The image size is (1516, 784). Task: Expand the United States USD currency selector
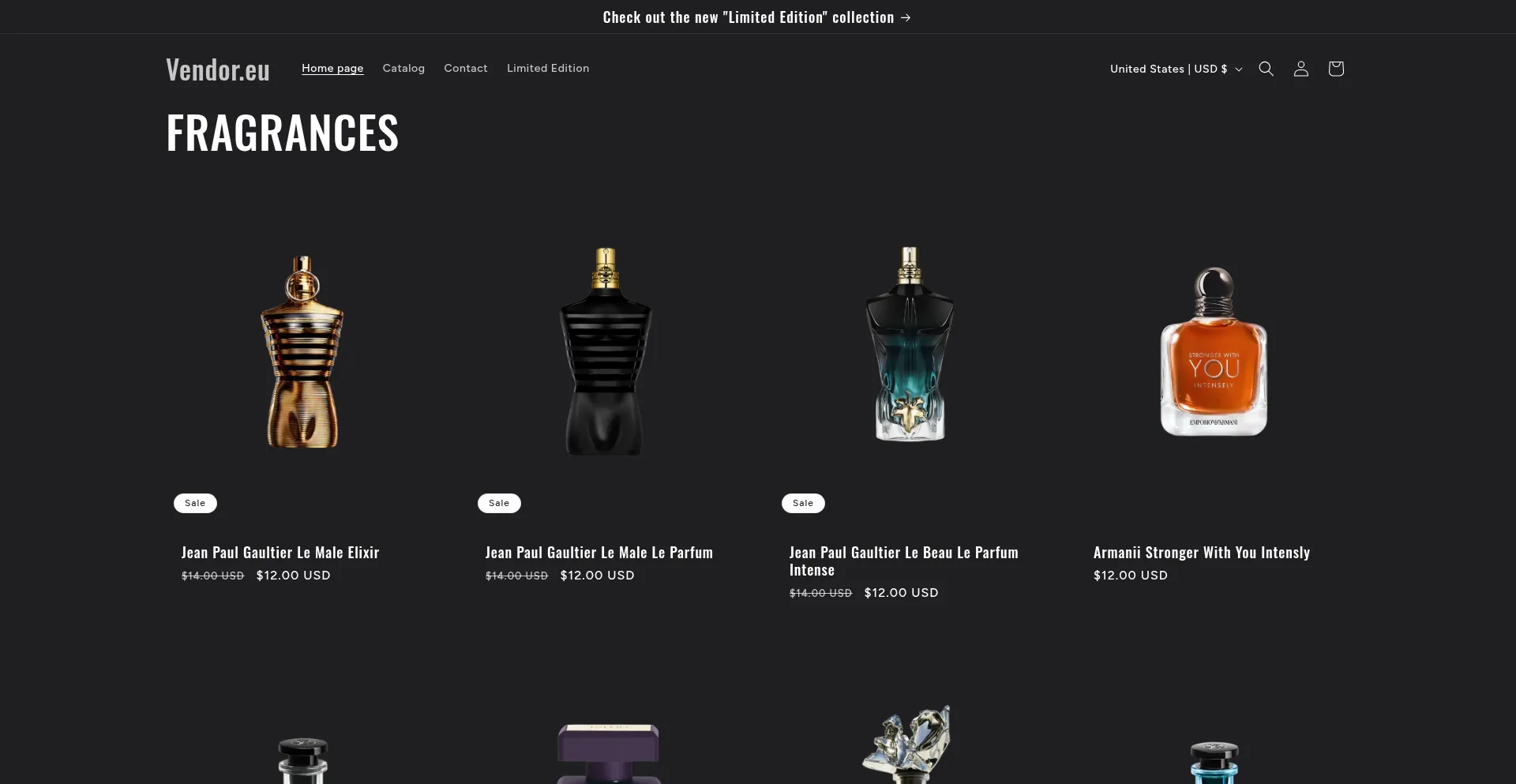1176,69
